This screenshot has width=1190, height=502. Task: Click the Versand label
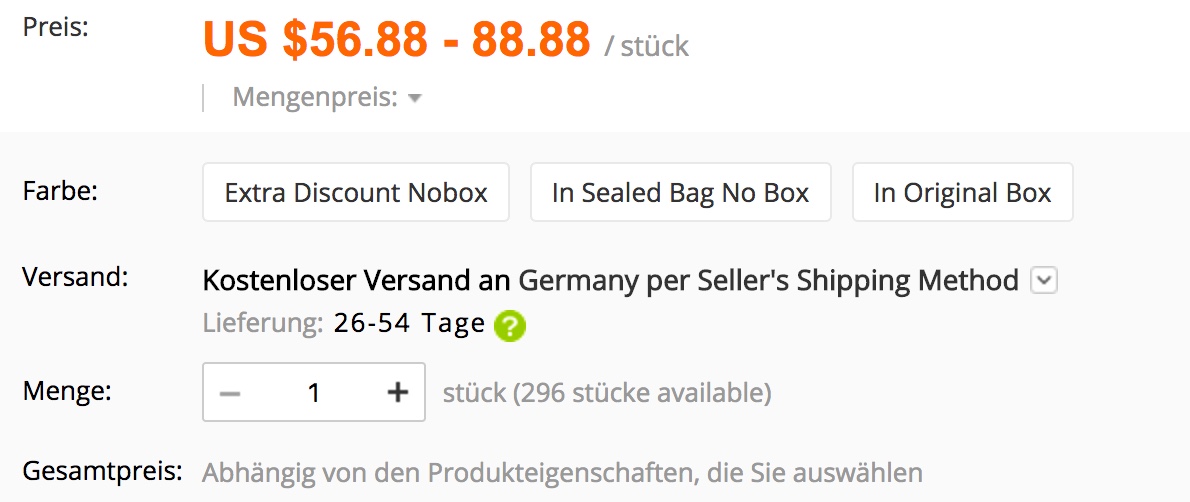click(75, 276)
